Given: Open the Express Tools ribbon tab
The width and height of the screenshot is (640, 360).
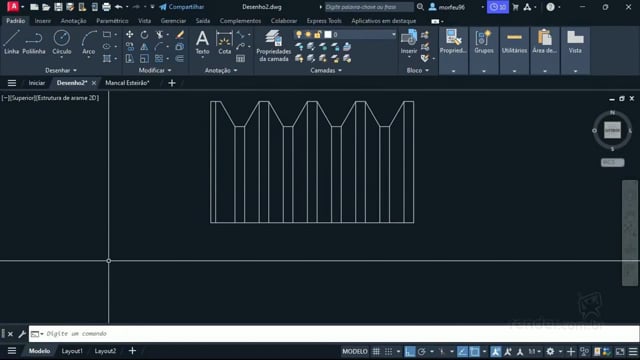Looking at the screenshot, I should coord(324,21).
